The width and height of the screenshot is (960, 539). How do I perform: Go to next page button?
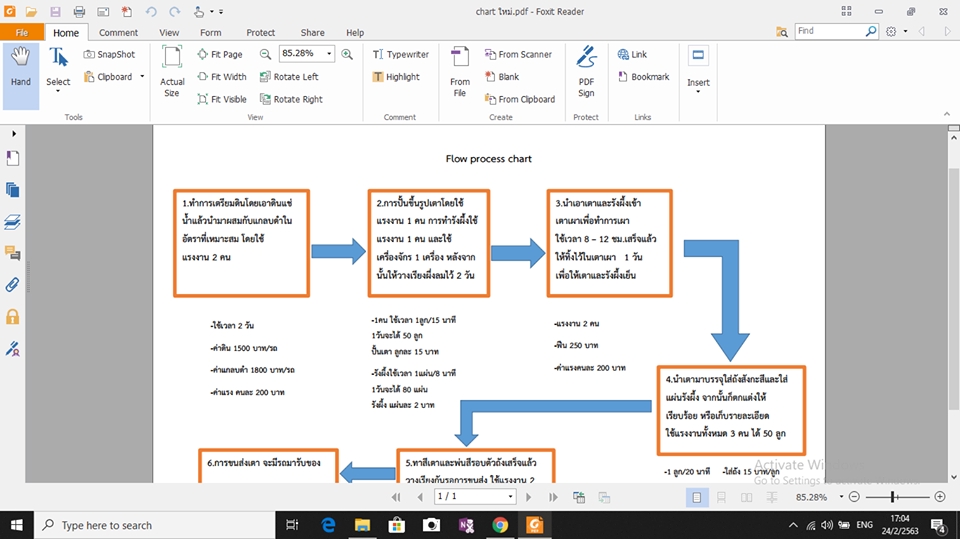point(528,497)
